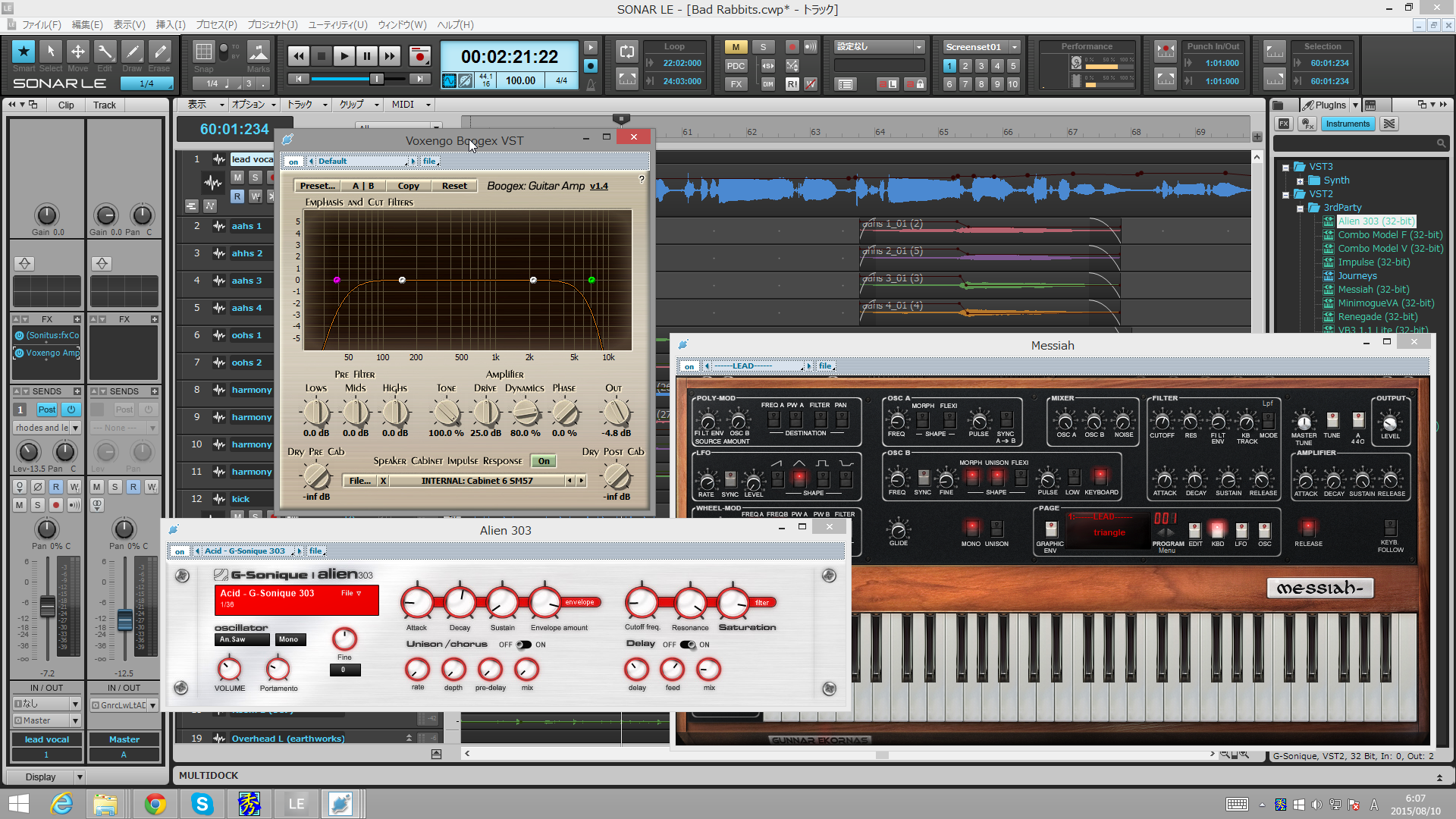Open the folder media browser tab
Viewport: 1456px width, 819px height.
coord(1279,105)
